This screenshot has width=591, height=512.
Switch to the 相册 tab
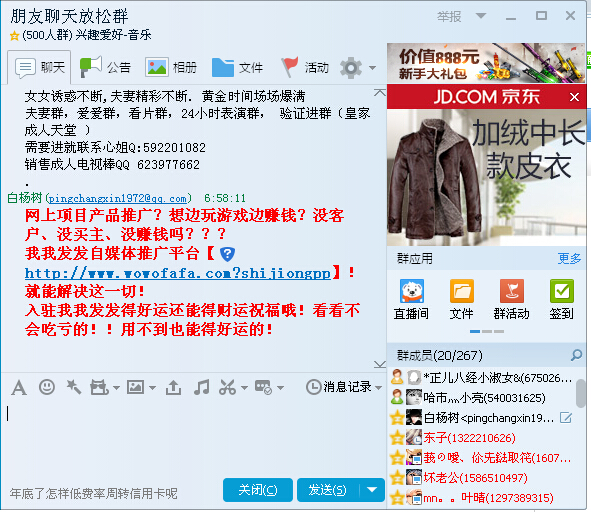pos(171,67)
